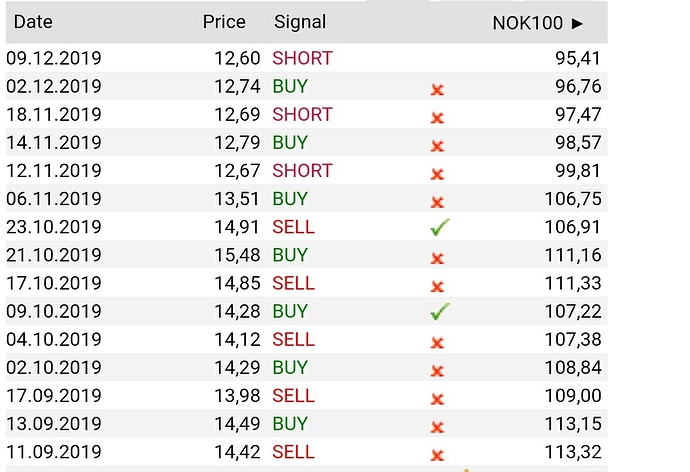
Task: Click the red cross for 17.09.2019 SELL
Action: tap(437, 399)
